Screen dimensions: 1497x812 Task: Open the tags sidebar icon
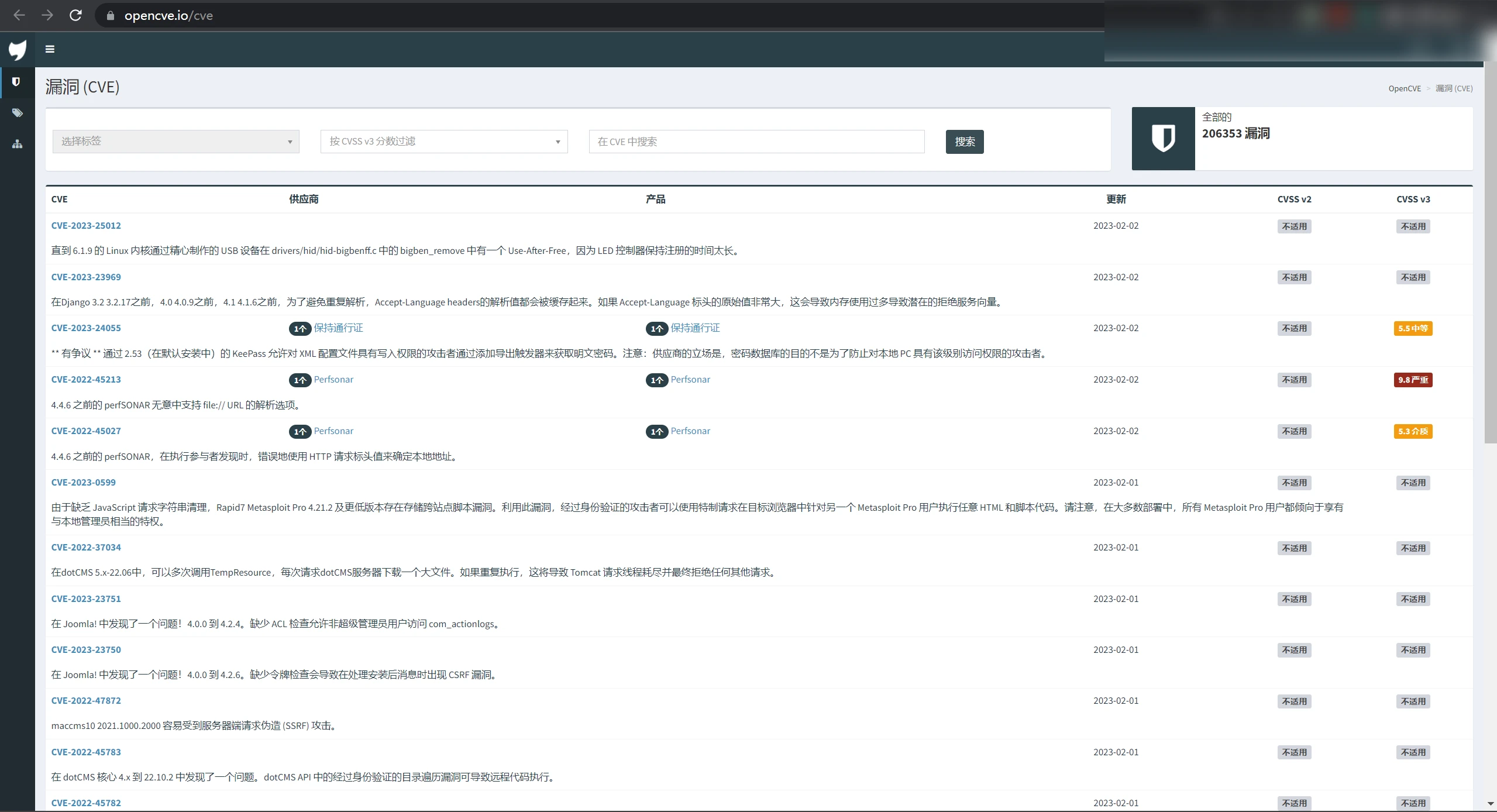(17, 113)
